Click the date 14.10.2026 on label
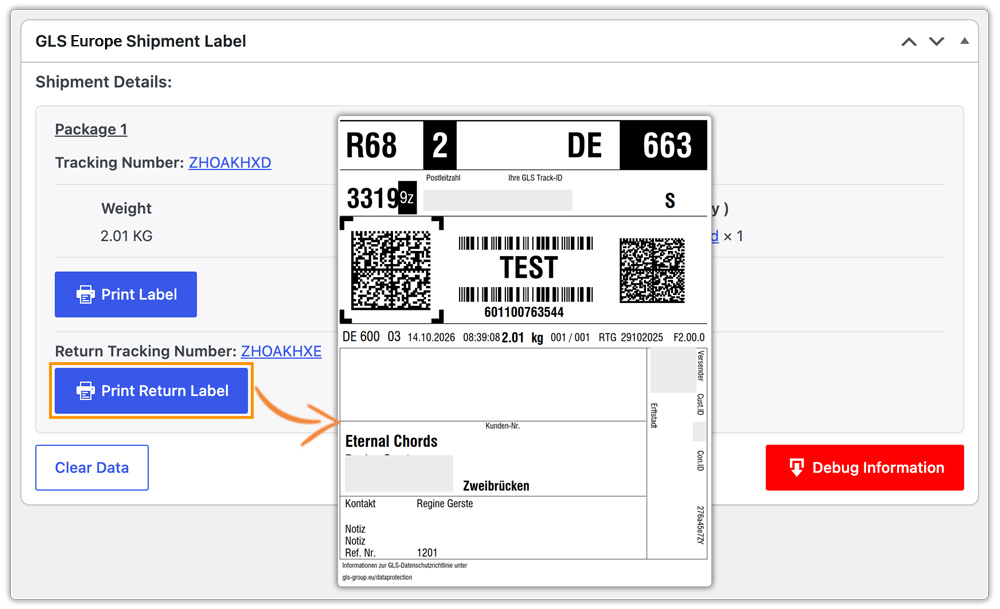Image resolution: width=1000 pixels, height=609 pixels. tap(431, 337)
